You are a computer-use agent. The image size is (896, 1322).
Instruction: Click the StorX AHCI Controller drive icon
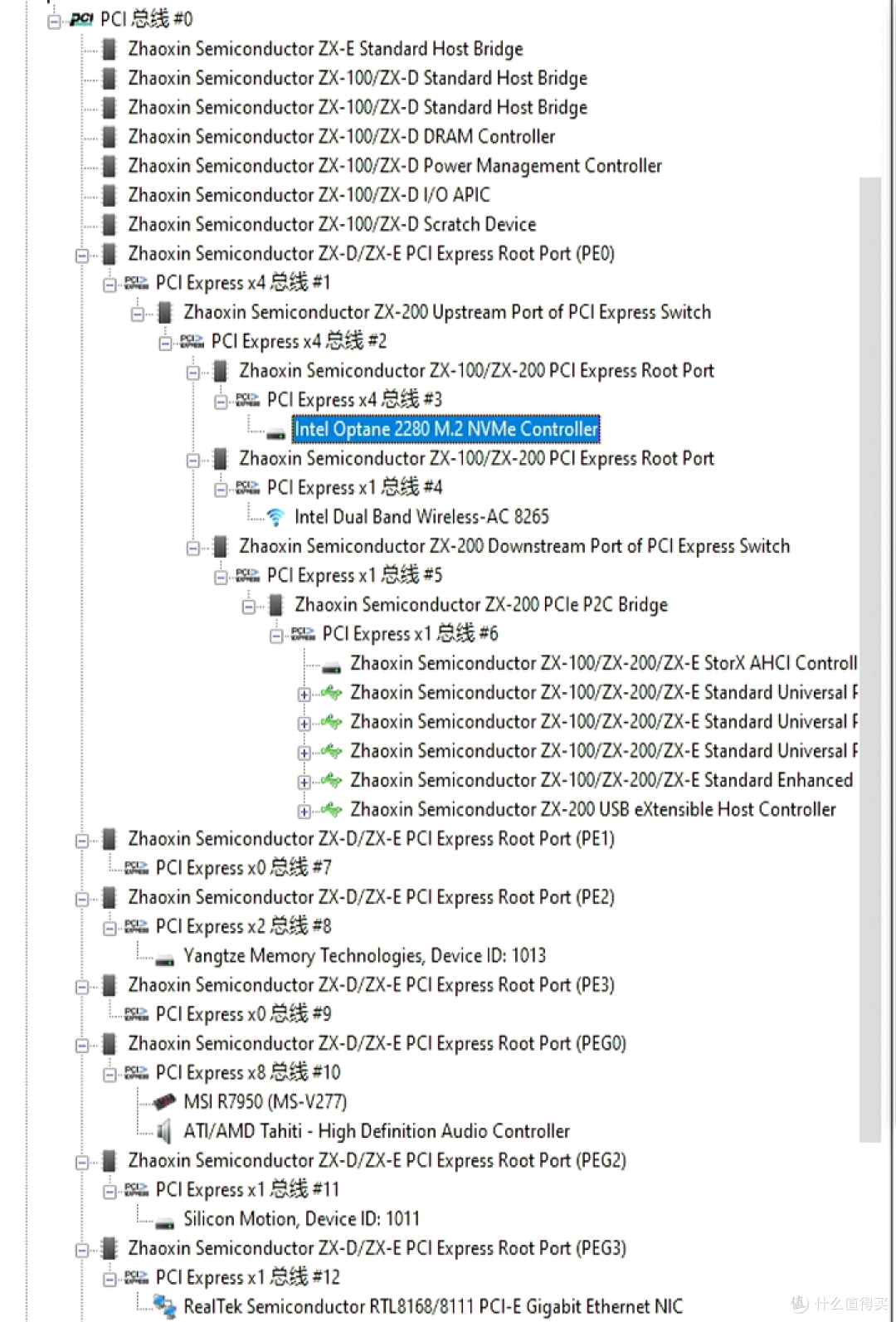[x=332, y=667]
